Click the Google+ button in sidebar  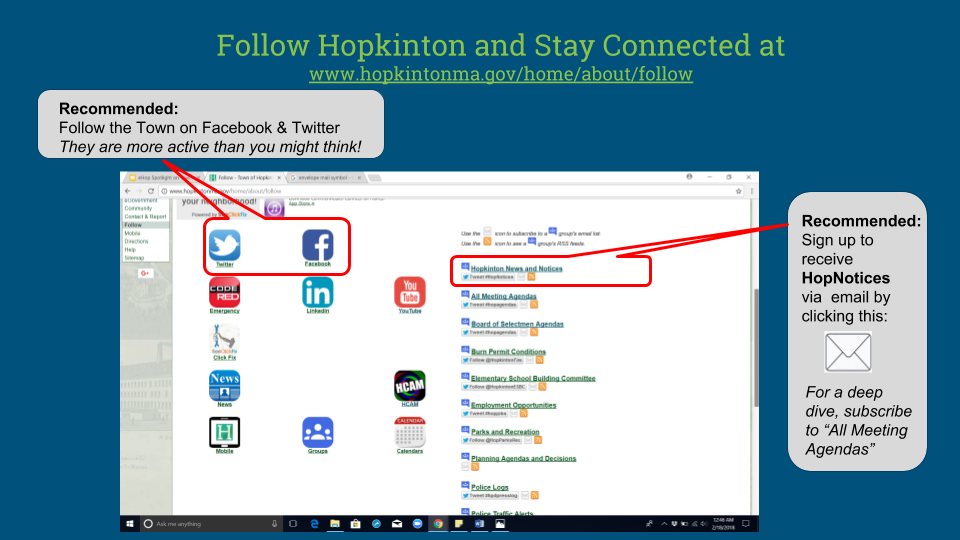click(x=145, y=273)
